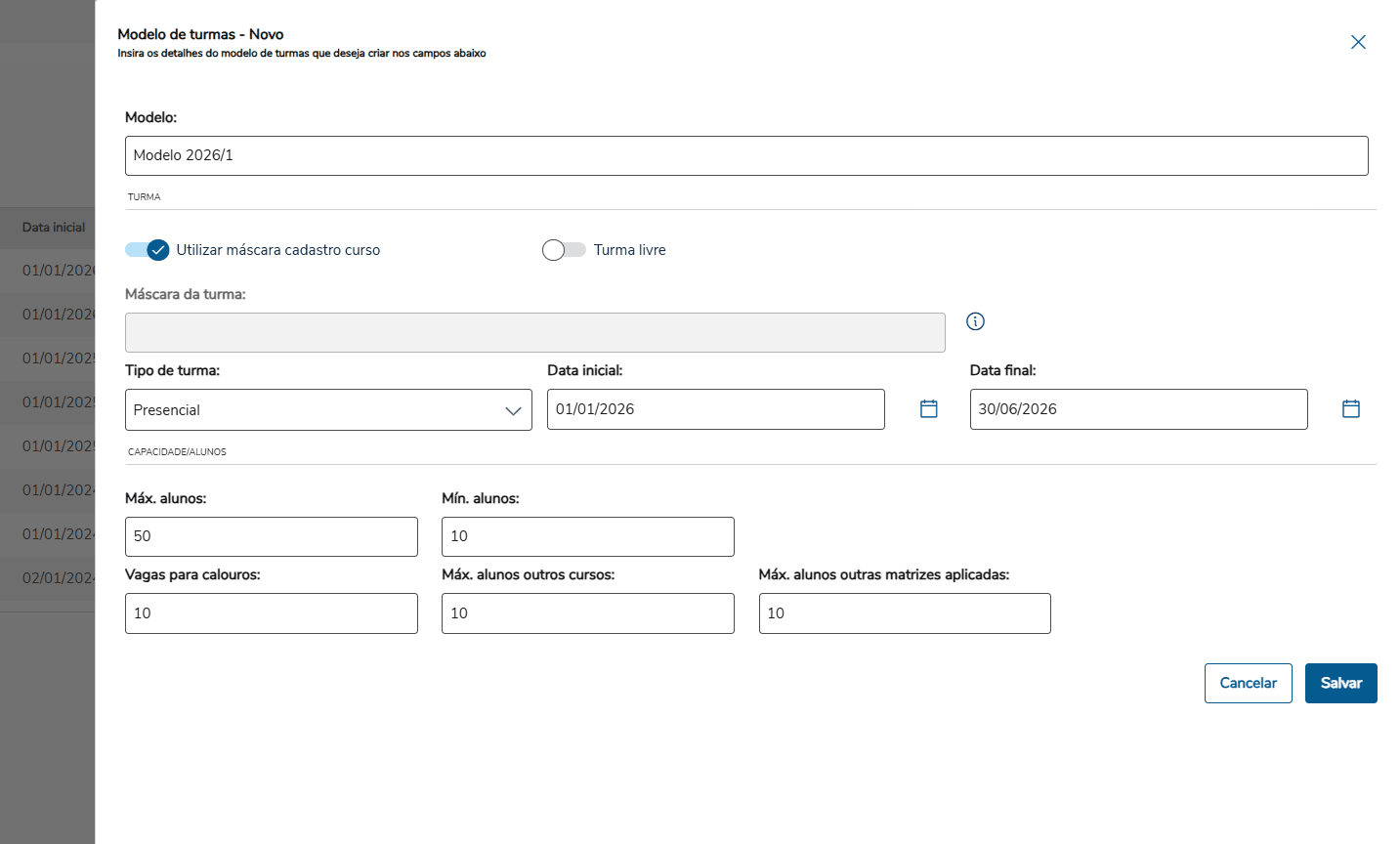Viewport: 1400px width, 844px height.
Task: Click the Vagas para calouros field
Action: [272, 613]
